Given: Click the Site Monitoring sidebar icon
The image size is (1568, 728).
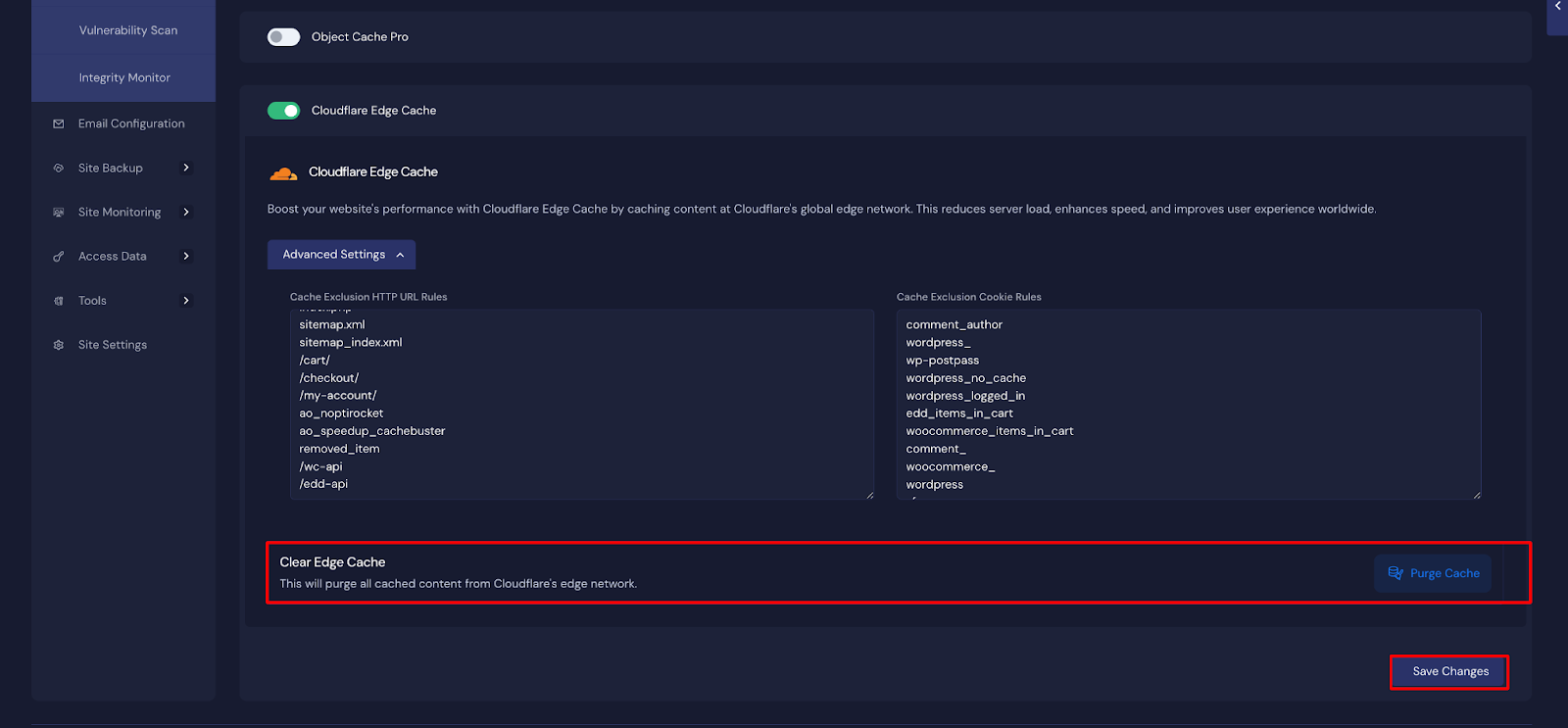Looking at the screenshot, I should click(x=59, y=213).
